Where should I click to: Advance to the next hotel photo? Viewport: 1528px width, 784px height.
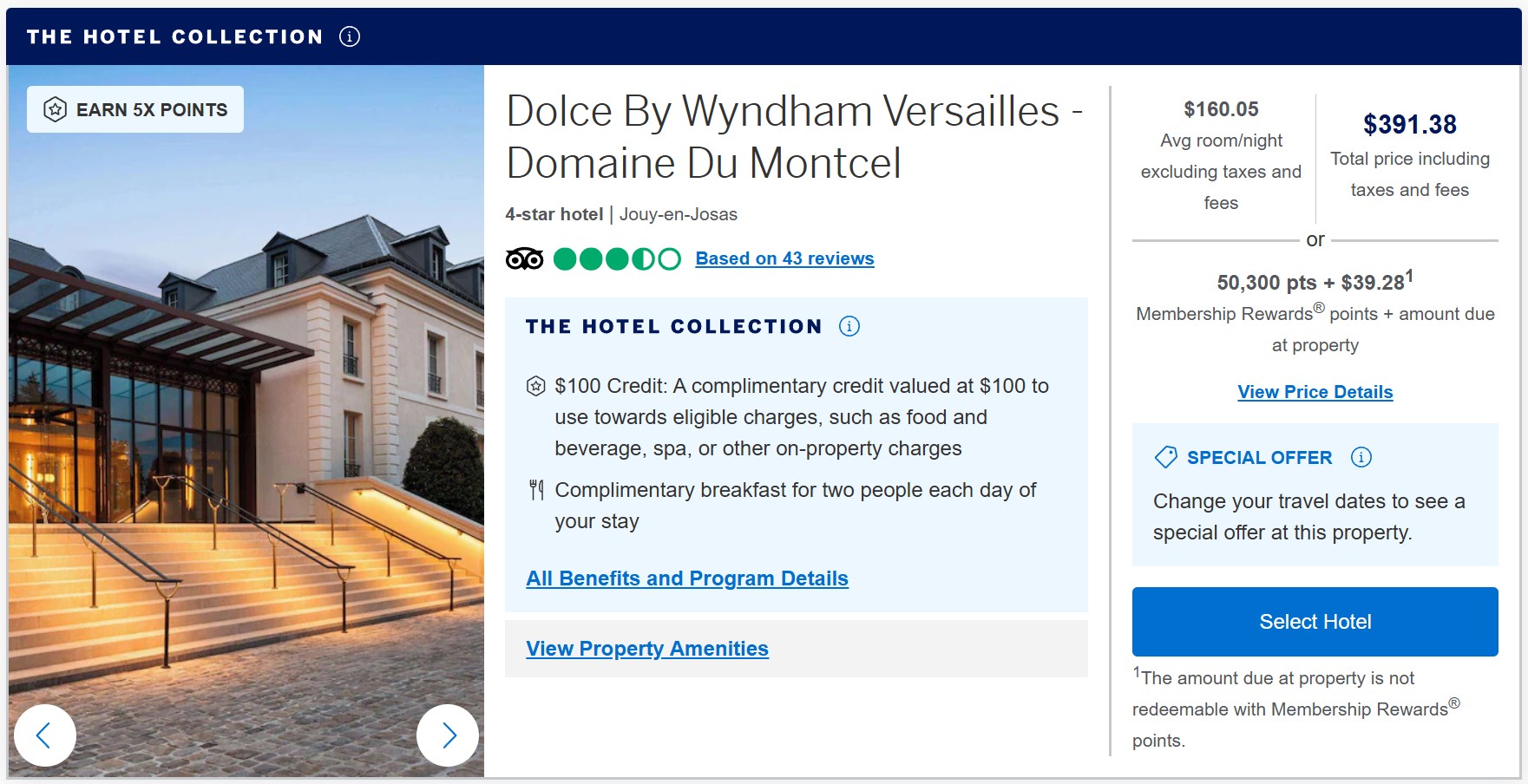click(448, 735)
